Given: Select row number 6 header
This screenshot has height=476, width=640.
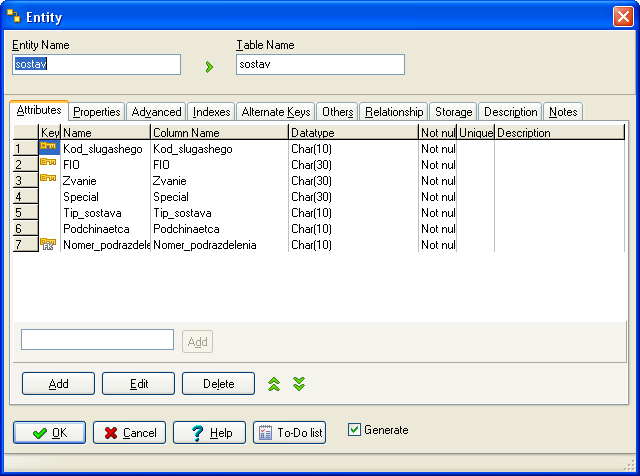Looking at the screenshot, I should 26,229.
